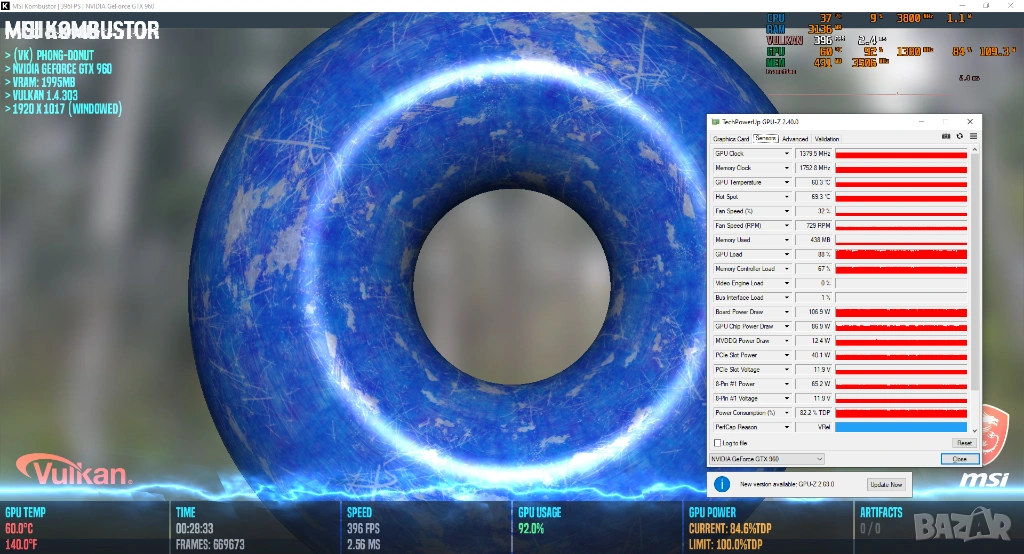Viewport: 1024px width, 554px height.
Task: Click the blue info icon in the update notice
Action: click(x=722, y=484)
